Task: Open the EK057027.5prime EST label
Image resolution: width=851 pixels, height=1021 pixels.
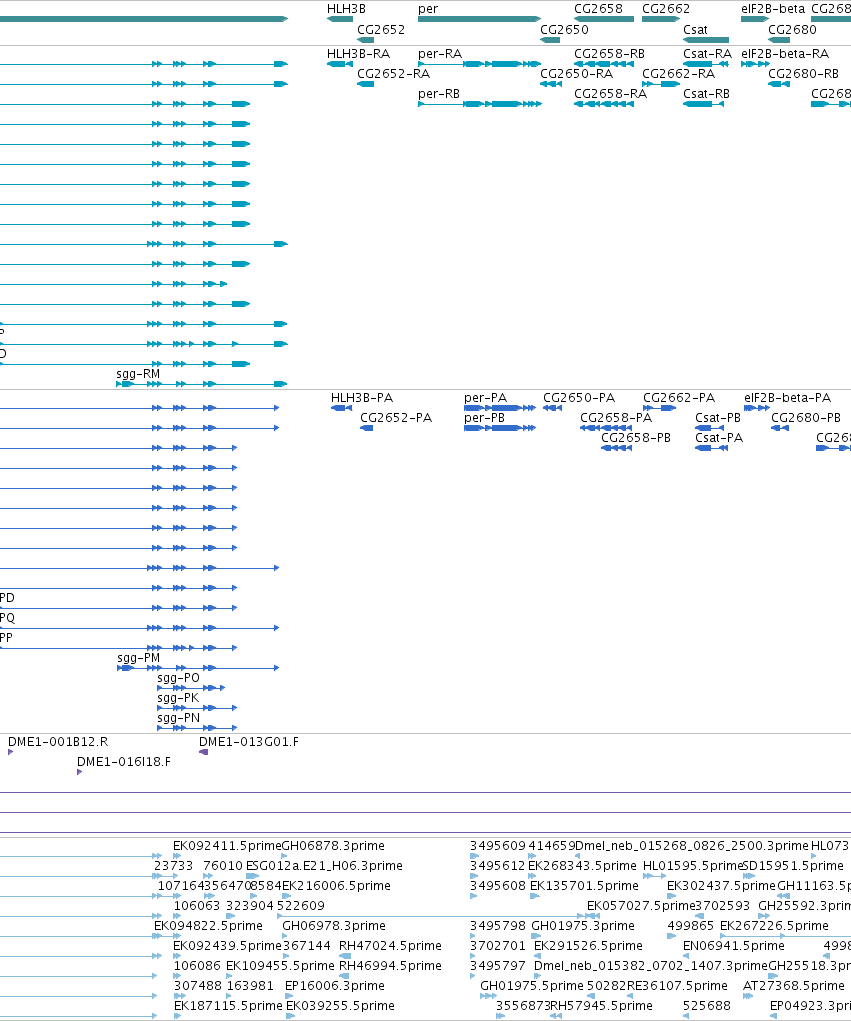Action: pos(641,906)
